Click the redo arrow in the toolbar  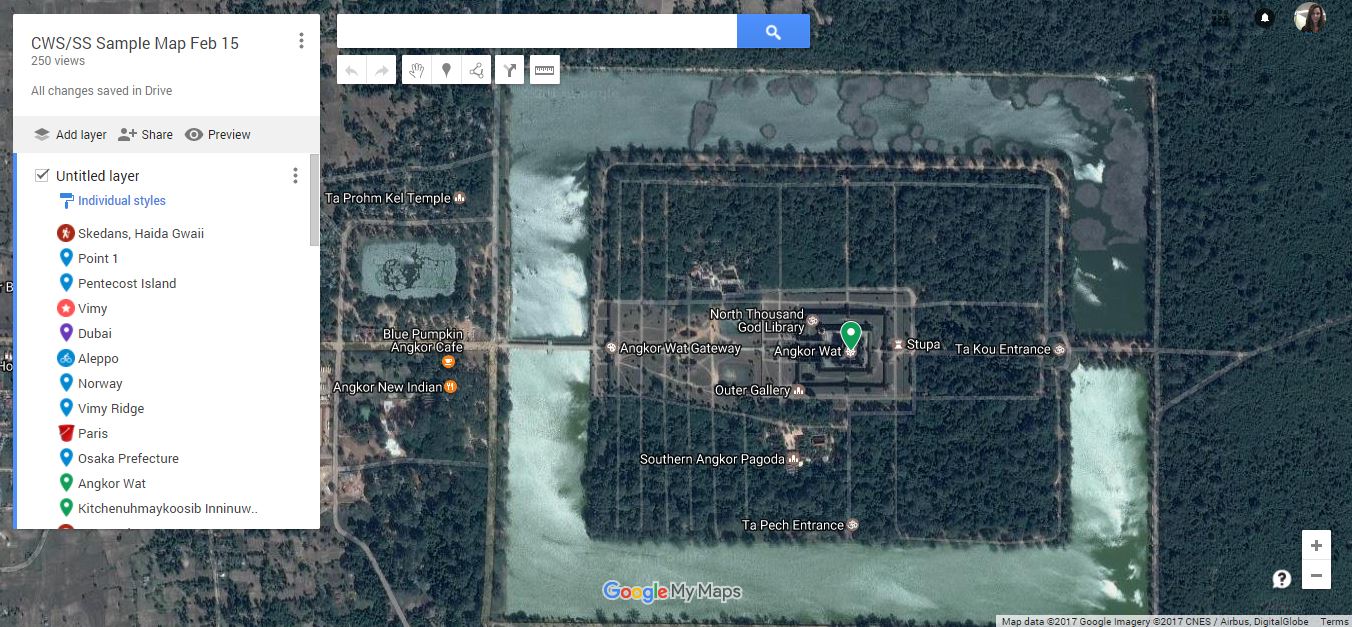[381, 70]
